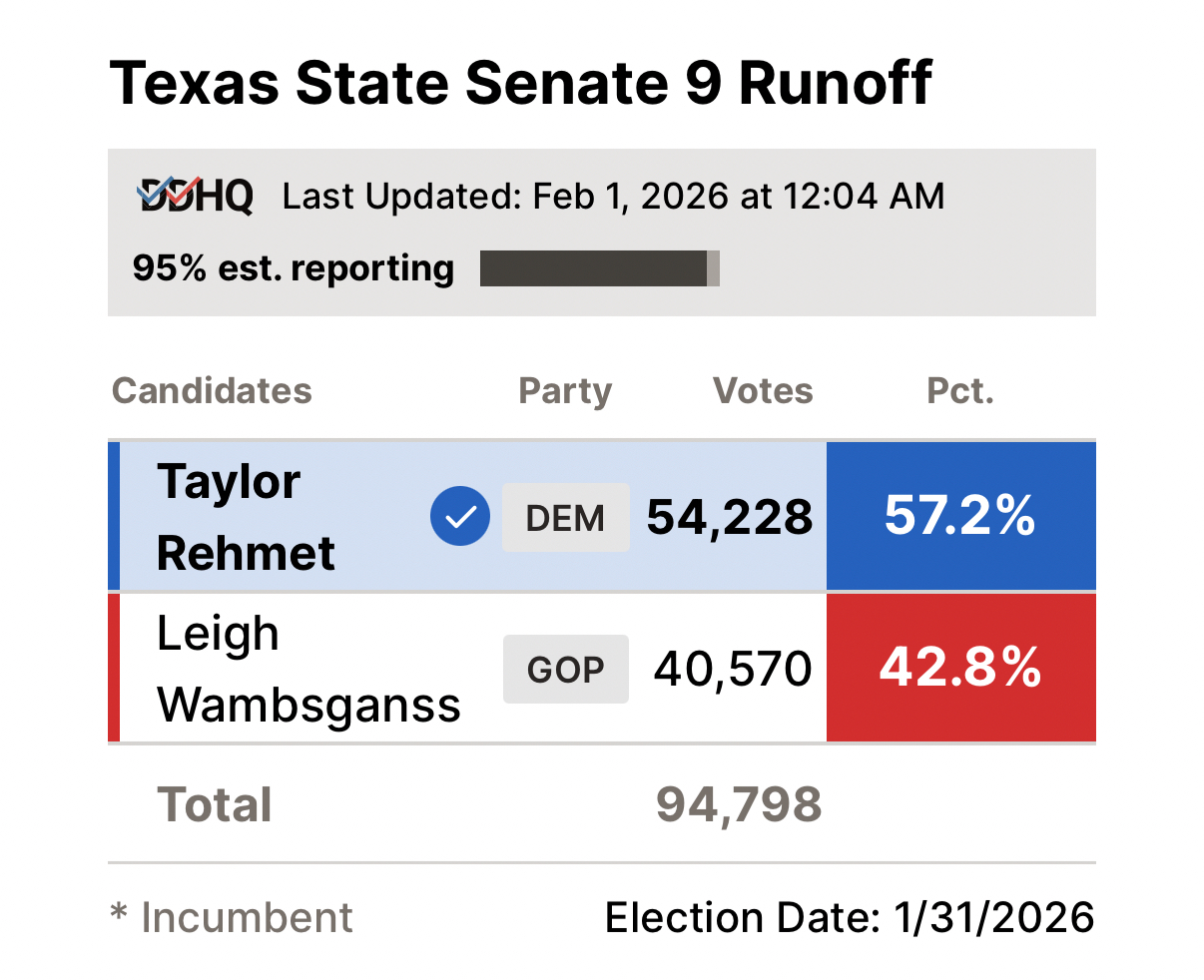
Task: Click the blue winner checkmark icon
Action: click(x=460, y=517)
